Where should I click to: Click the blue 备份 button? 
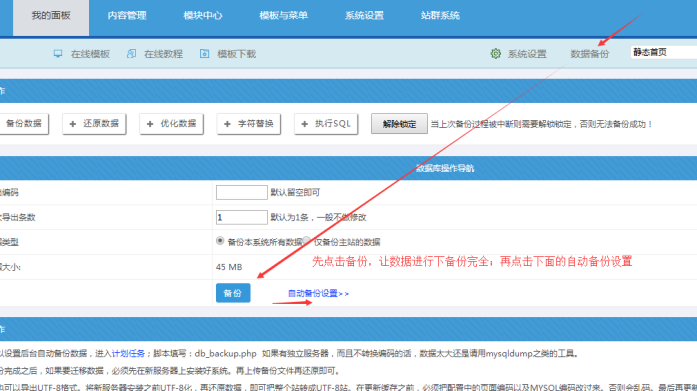pos(233,293)
